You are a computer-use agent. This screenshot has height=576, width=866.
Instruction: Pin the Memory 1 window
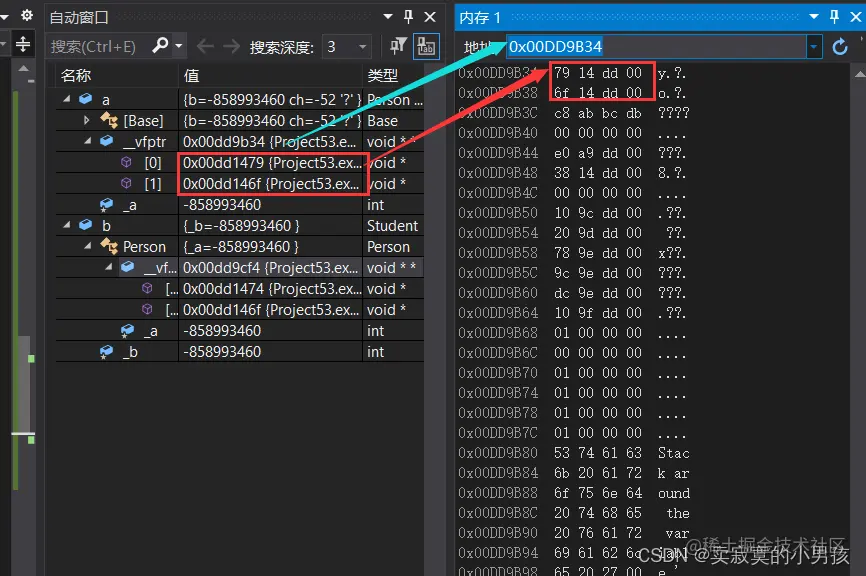point(835,17)
